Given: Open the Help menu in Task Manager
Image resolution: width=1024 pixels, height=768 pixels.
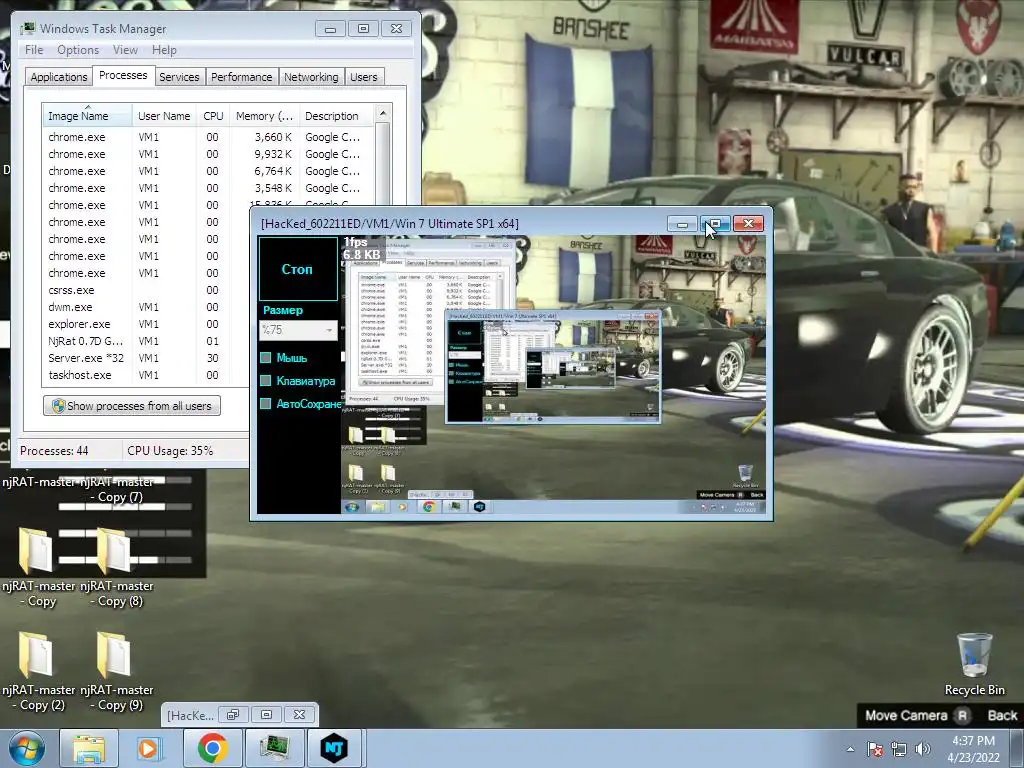Looking at the screenshot, I should [164, 50].
